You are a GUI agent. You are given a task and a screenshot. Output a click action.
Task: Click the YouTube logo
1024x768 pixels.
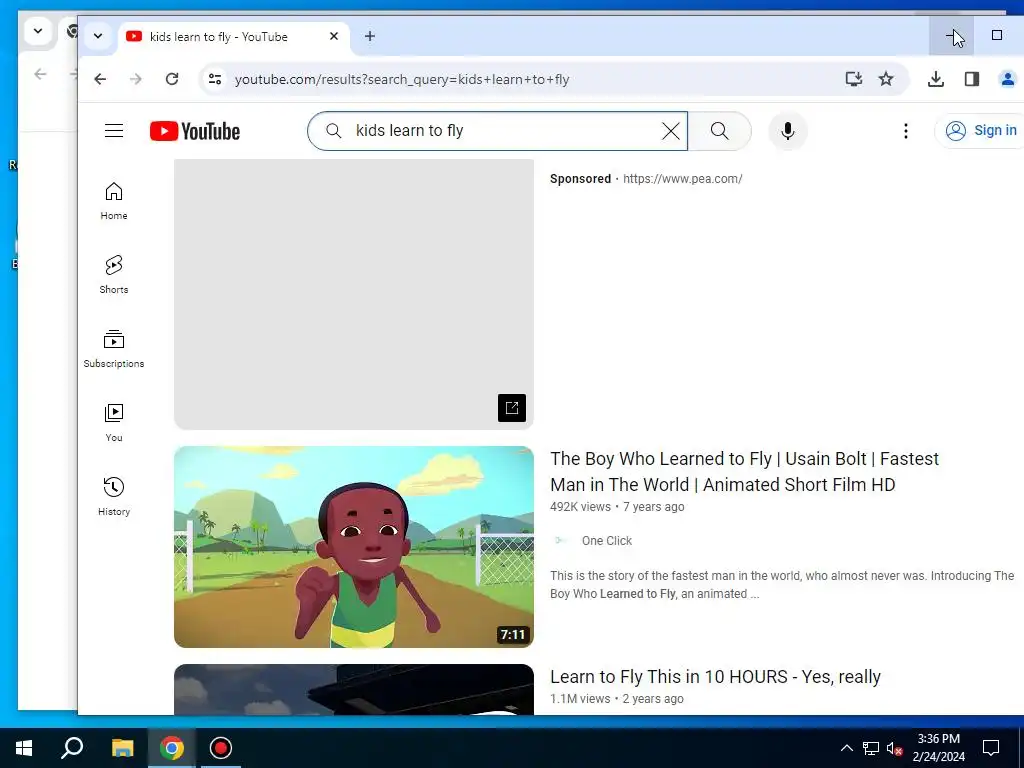point(195,131)
